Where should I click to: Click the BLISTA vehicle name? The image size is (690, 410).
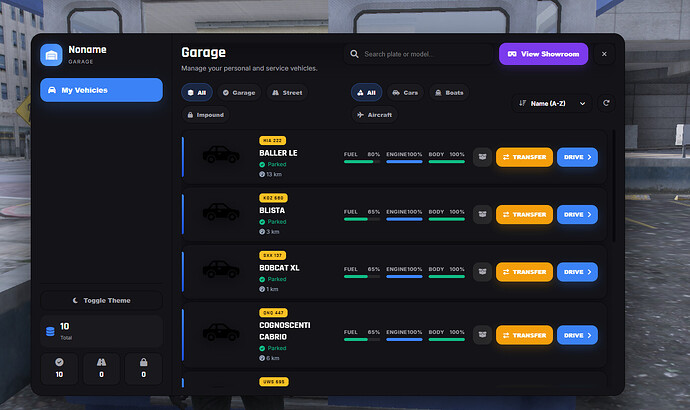click(272, 210)
